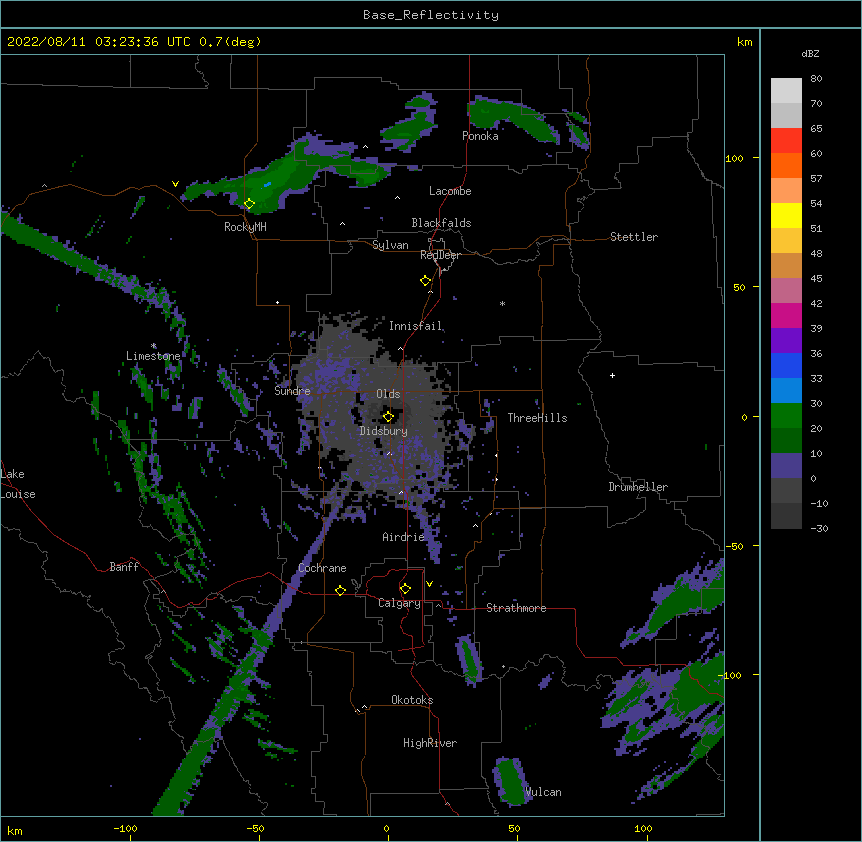The height and width of the screenshot is (842, 862).
Task: Select the Vulcan town label
Action: point(543,792)
